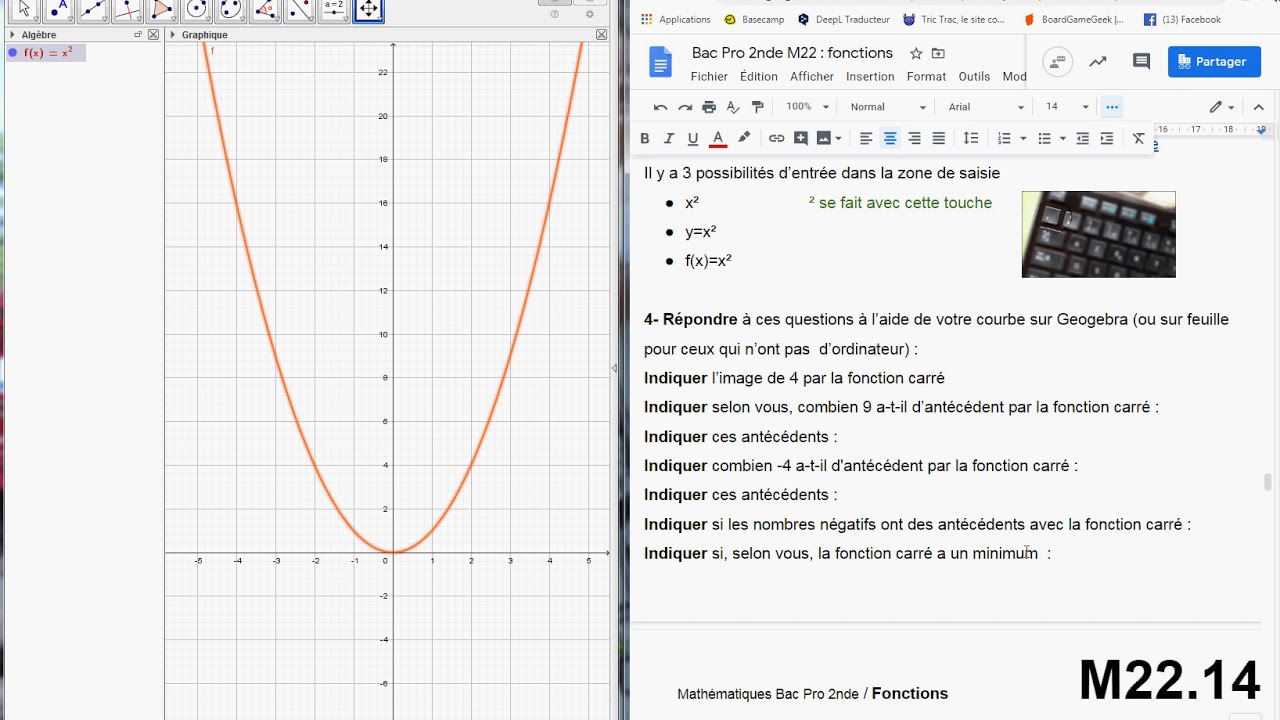
Task: Select the GeoGebra Move Graphics View tool
Action: tap(369, 10)
